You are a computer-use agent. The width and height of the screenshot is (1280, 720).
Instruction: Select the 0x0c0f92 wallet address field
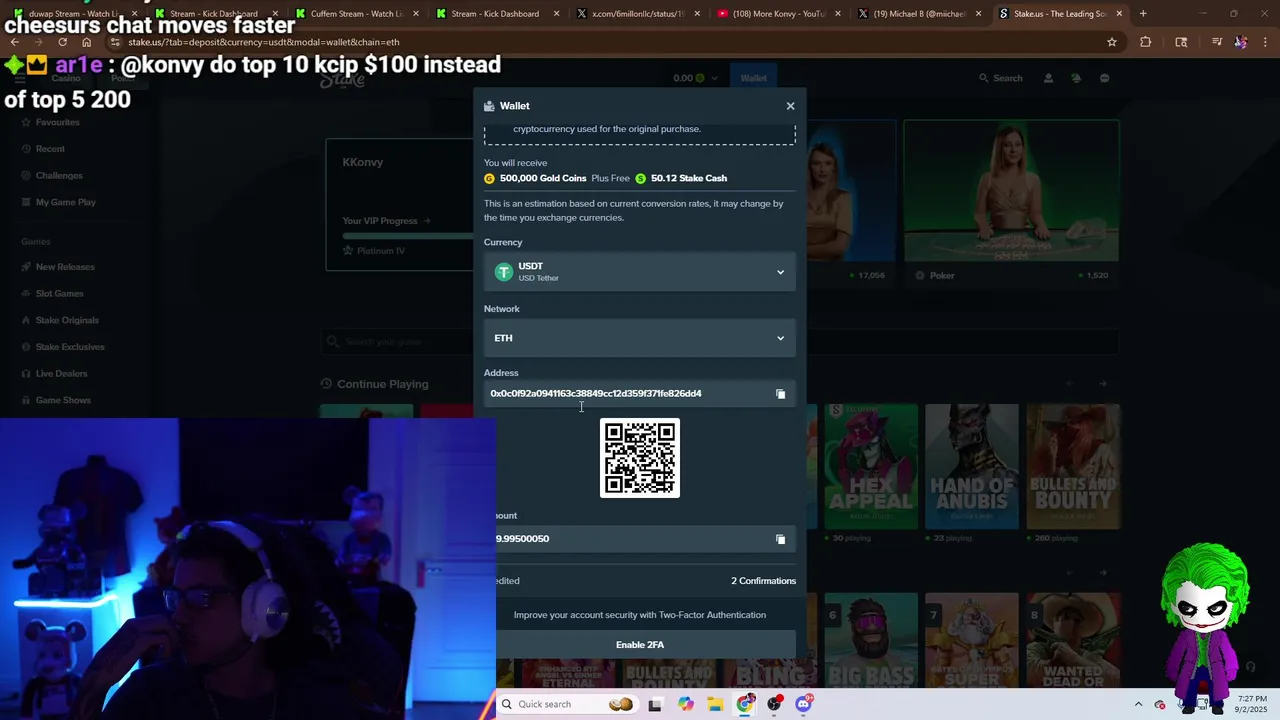tap(640, 394)
